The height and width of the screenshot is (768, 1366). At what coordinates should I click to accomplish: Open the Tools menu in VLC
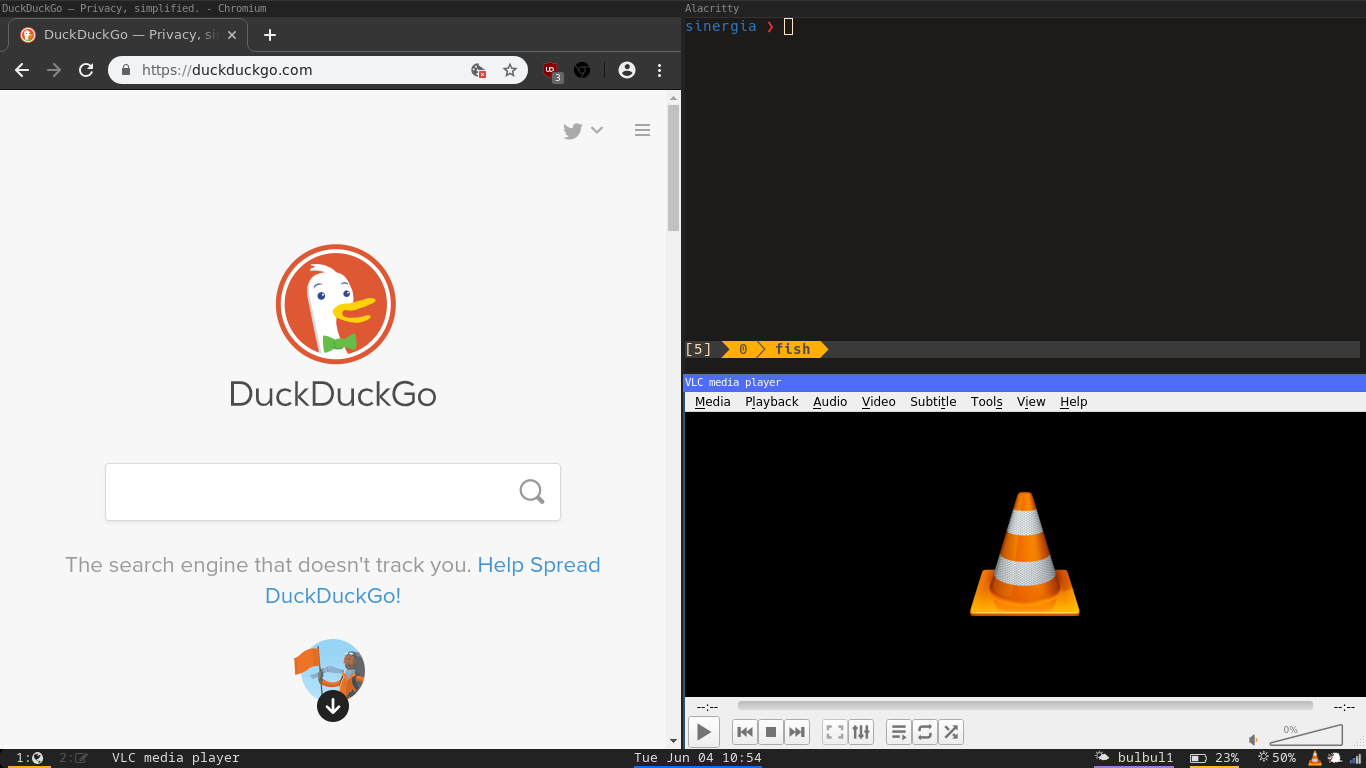[986, 401]
